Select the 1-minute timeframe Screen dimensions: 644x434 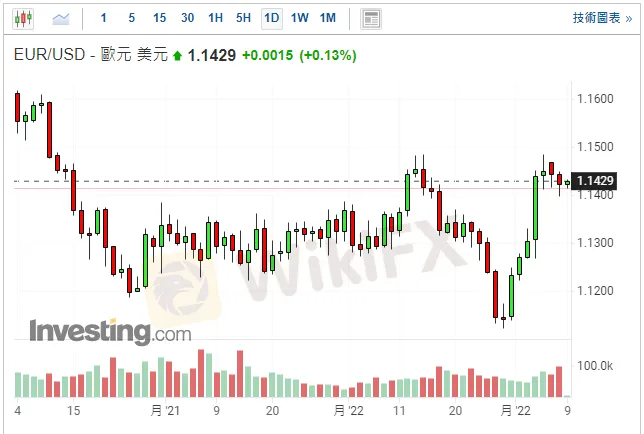tap(103, 18)
